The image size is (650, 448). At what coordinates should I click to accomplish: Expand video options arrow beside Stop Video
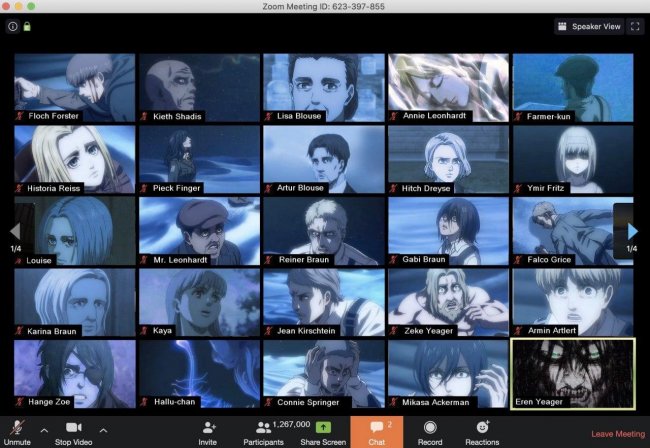coord(103,430)
